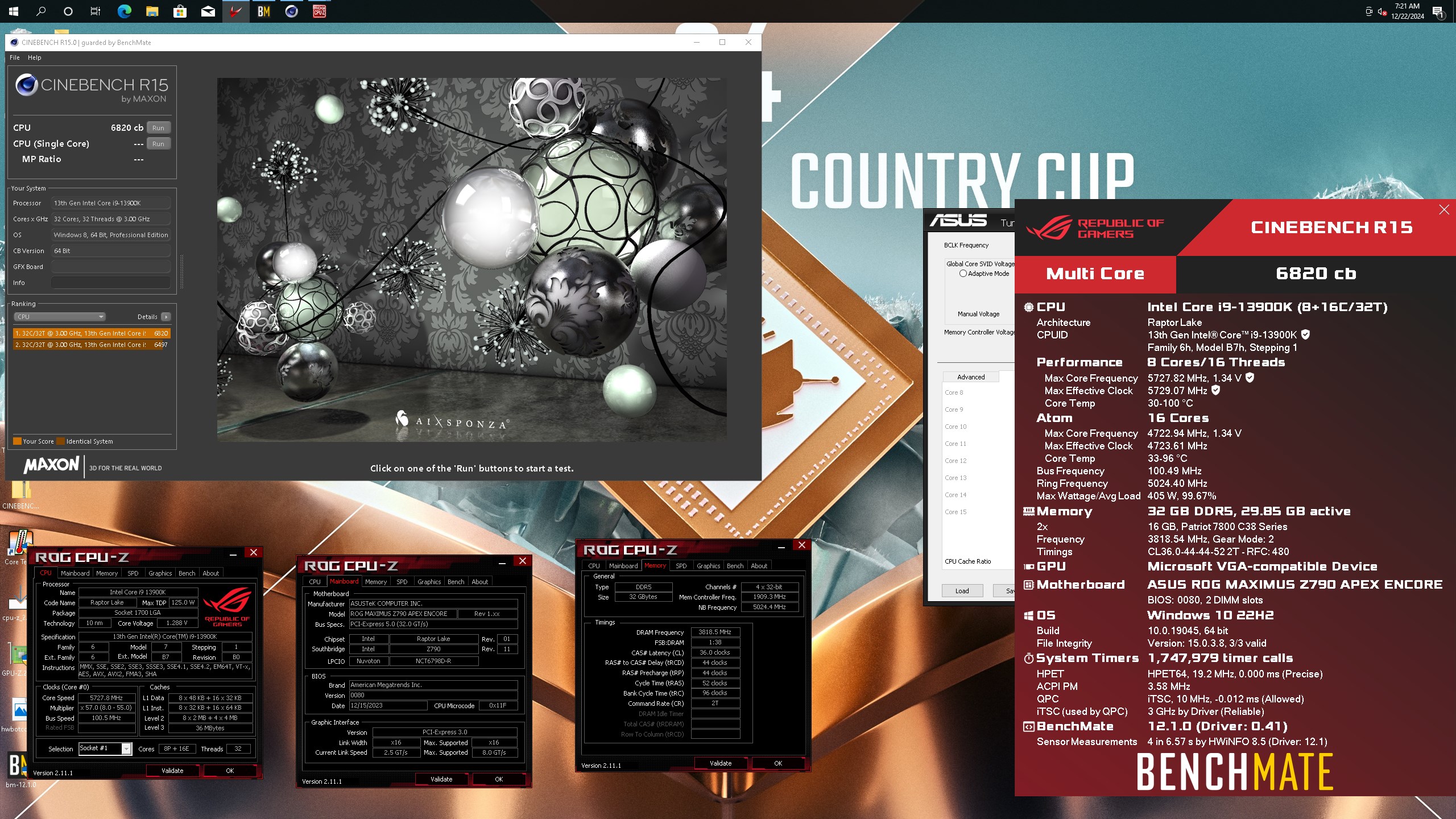
Task: Open Socket #1 selection dropdown in CPU-Z
Action: (x=105, y=748)
